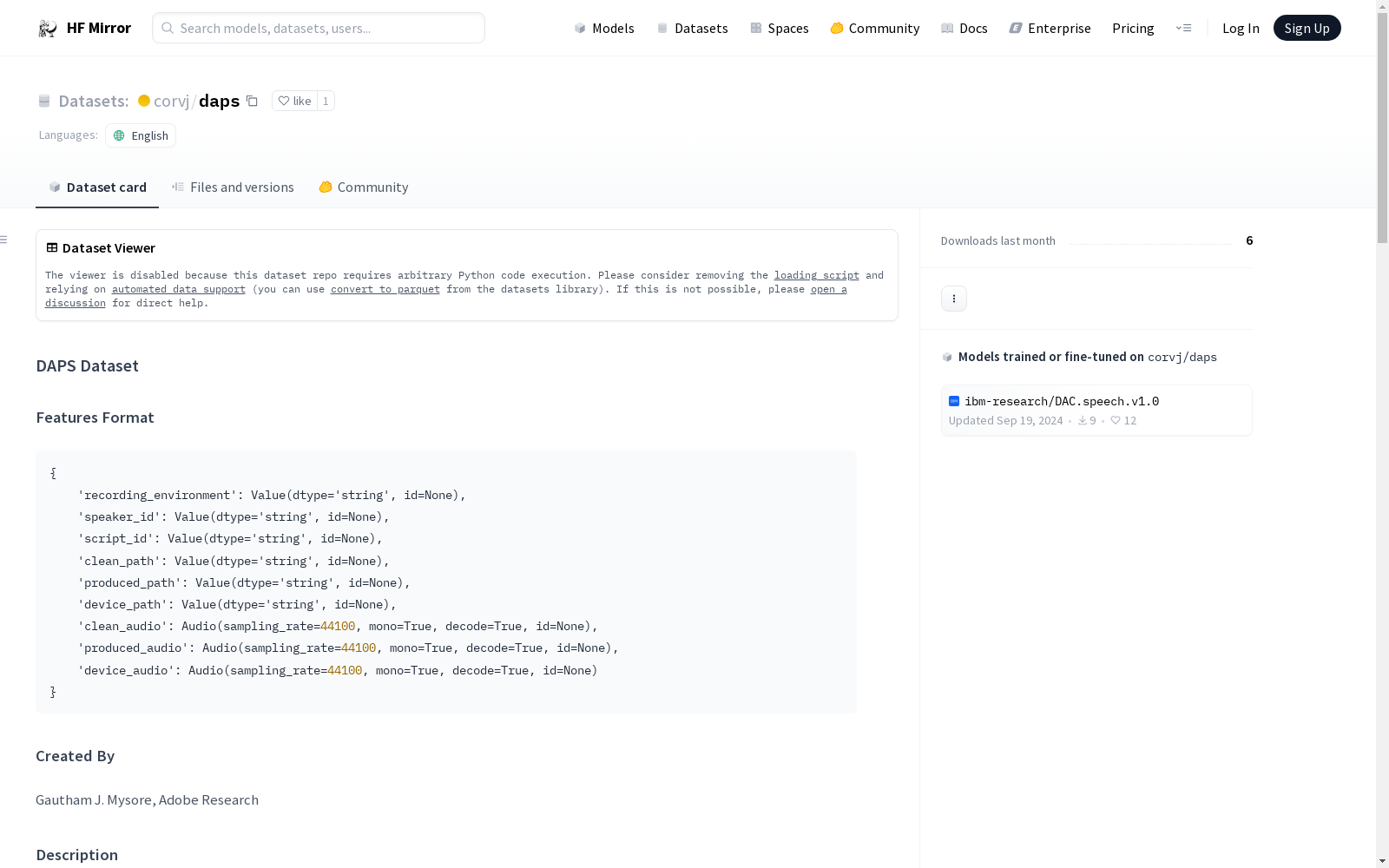Click the Description heading
The image size is (1389, 868).
coord(77,855)
